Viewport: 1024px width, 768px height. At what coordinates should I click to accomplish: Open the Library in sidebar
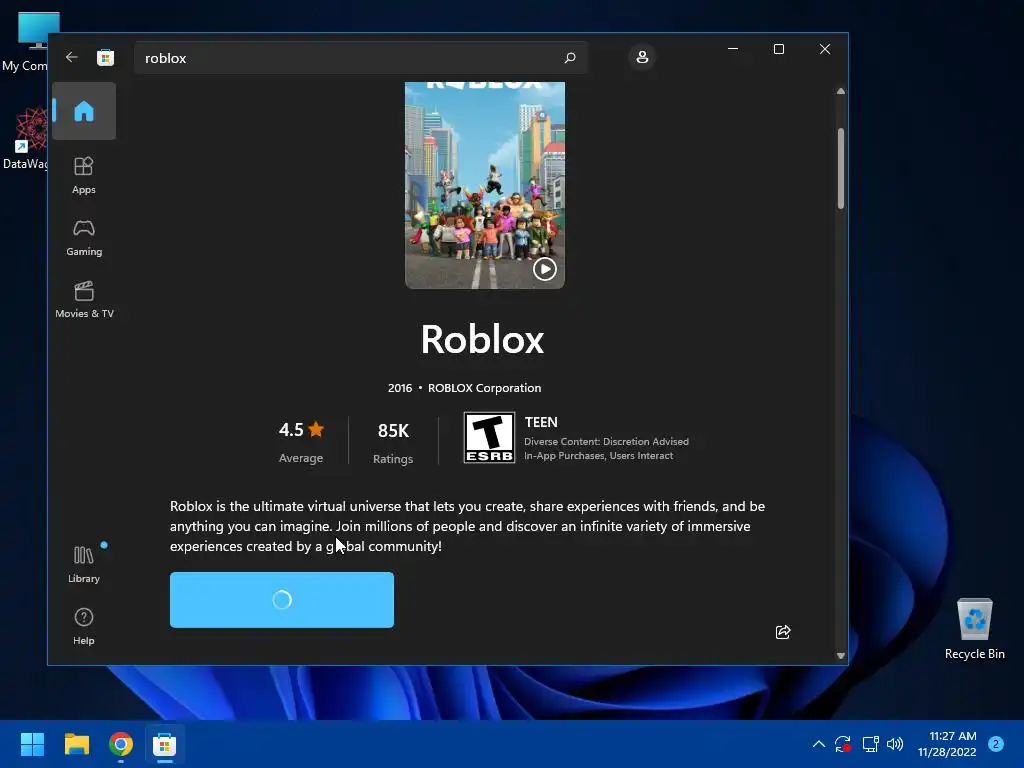pos(84,564)
